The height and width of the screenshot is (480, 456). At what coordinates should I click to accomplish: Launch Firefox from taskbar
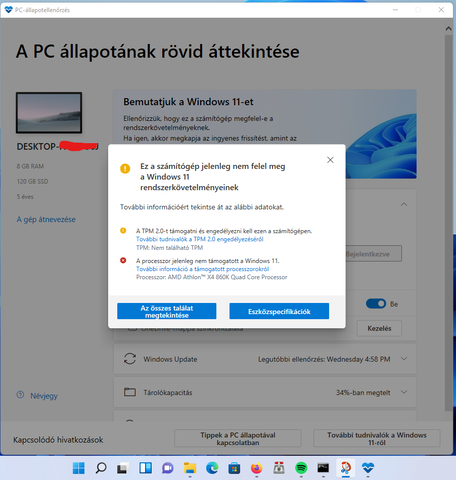pyautogui.click(x=256, y=468)
